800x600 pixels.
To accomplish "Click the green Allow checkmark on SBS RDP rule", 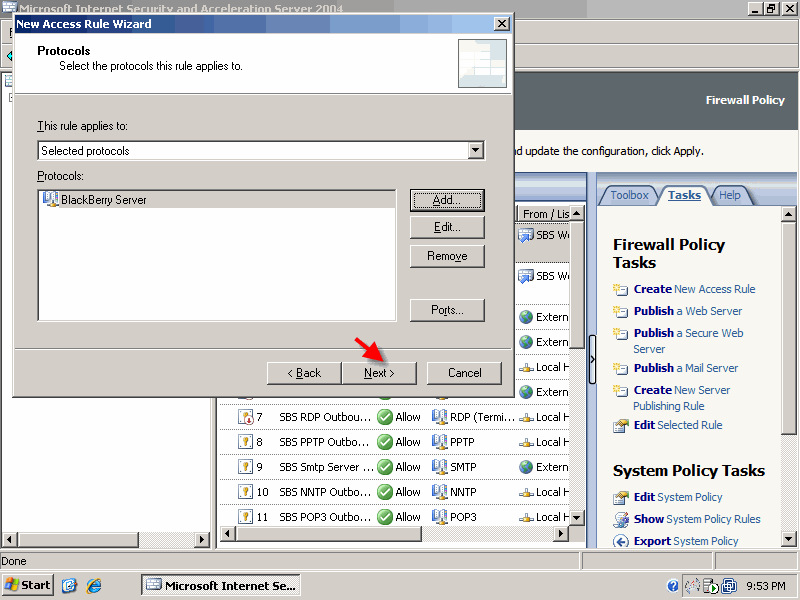I will [385, 417].
